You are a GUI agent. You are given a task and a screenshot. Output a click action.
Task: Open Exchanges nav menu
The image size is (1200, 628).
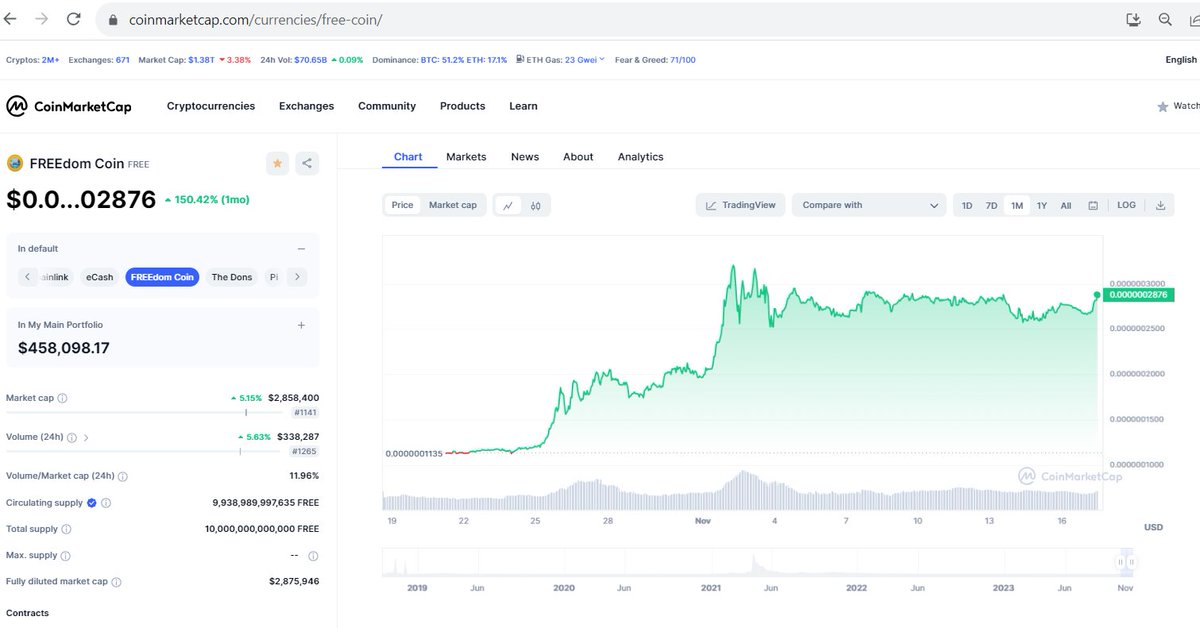306,106
